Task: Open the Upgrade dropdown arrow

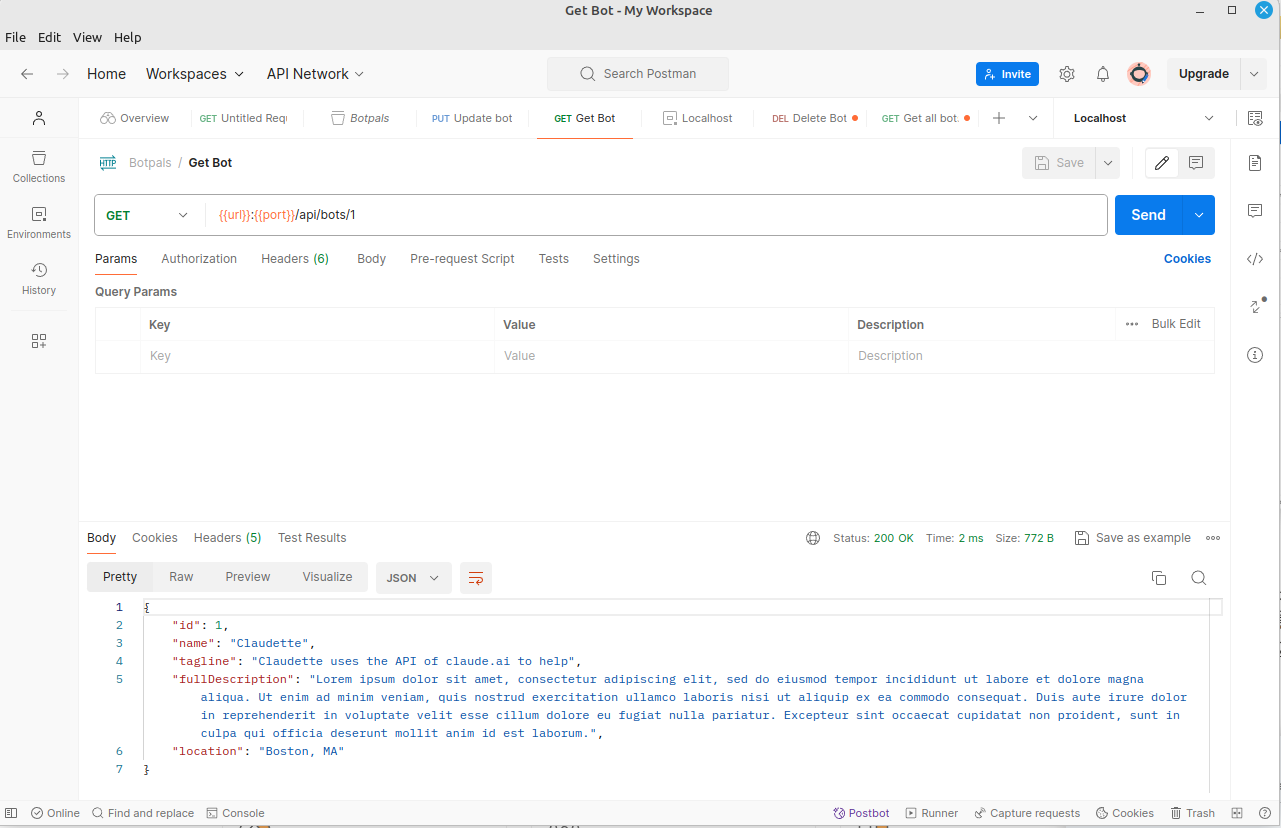Action: [1254, 74]
